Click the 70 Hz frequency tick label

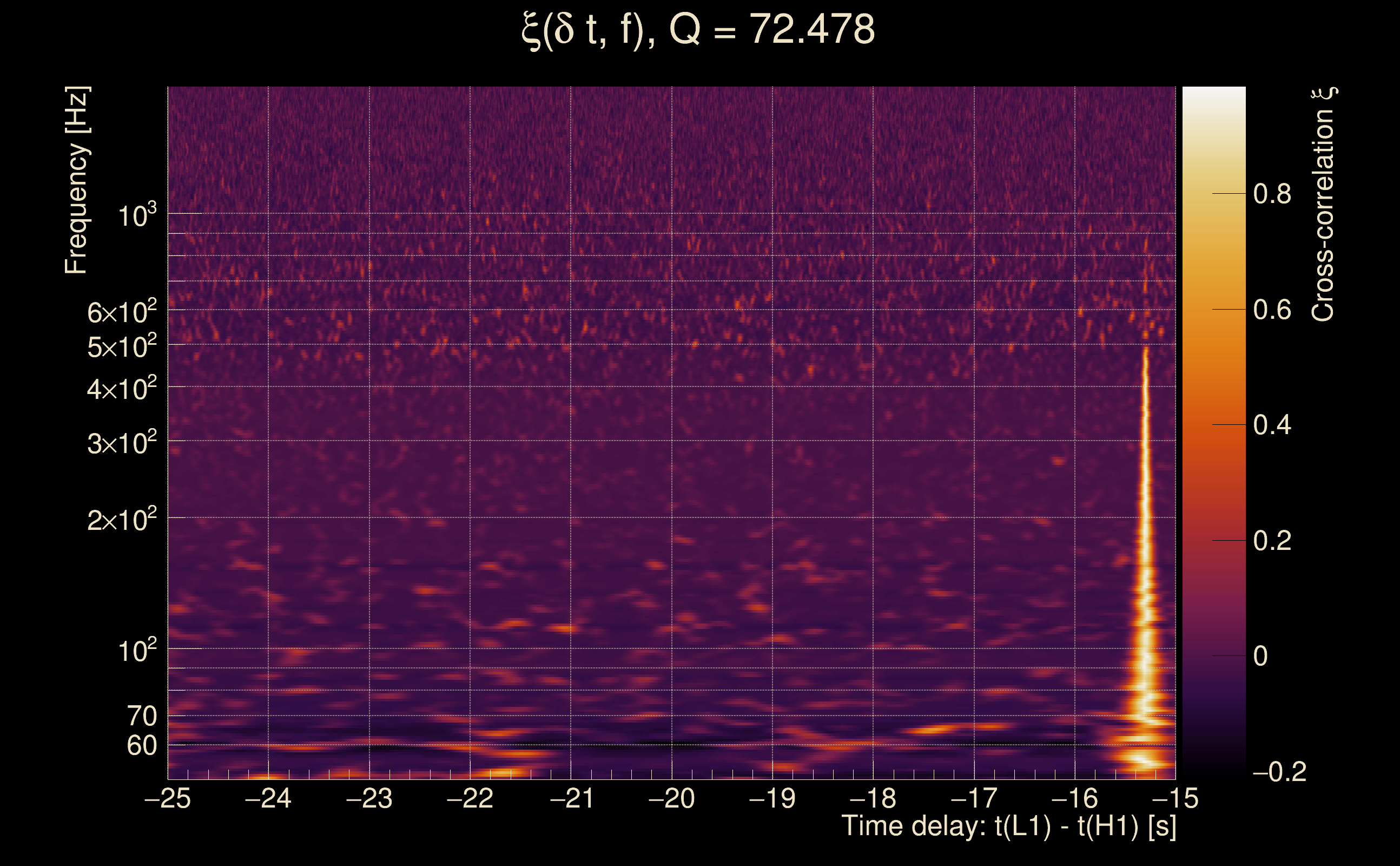tap(141, 717)
